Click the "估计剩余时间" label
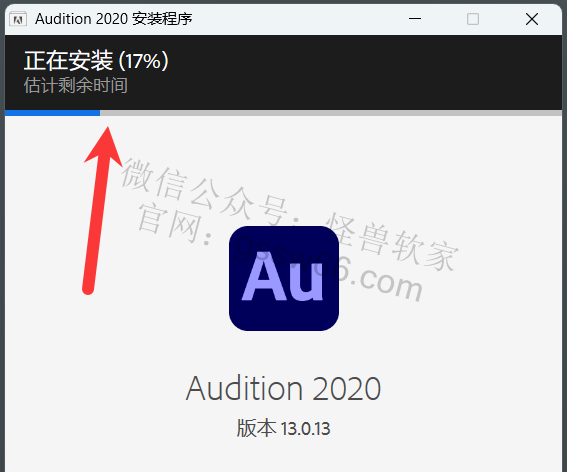 coord(76,85)
